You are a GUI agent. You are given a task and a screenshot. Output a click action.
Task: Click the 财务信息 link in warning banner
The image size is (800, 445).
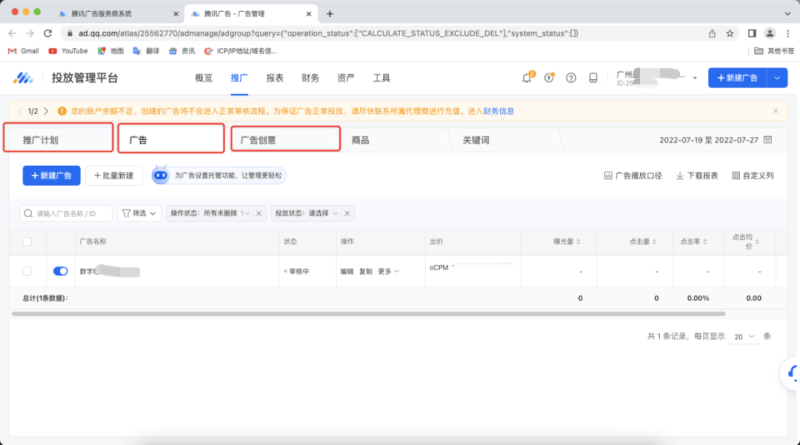pos(499,111)
